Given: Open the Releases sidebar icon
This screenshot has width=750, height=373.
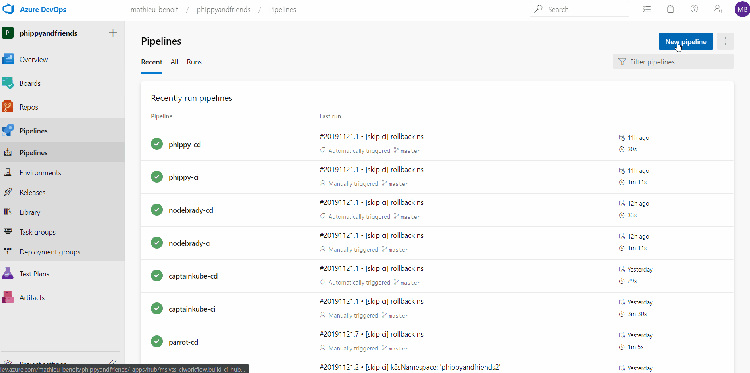Looking at the screenshot, I should click(x=8, y=192).
